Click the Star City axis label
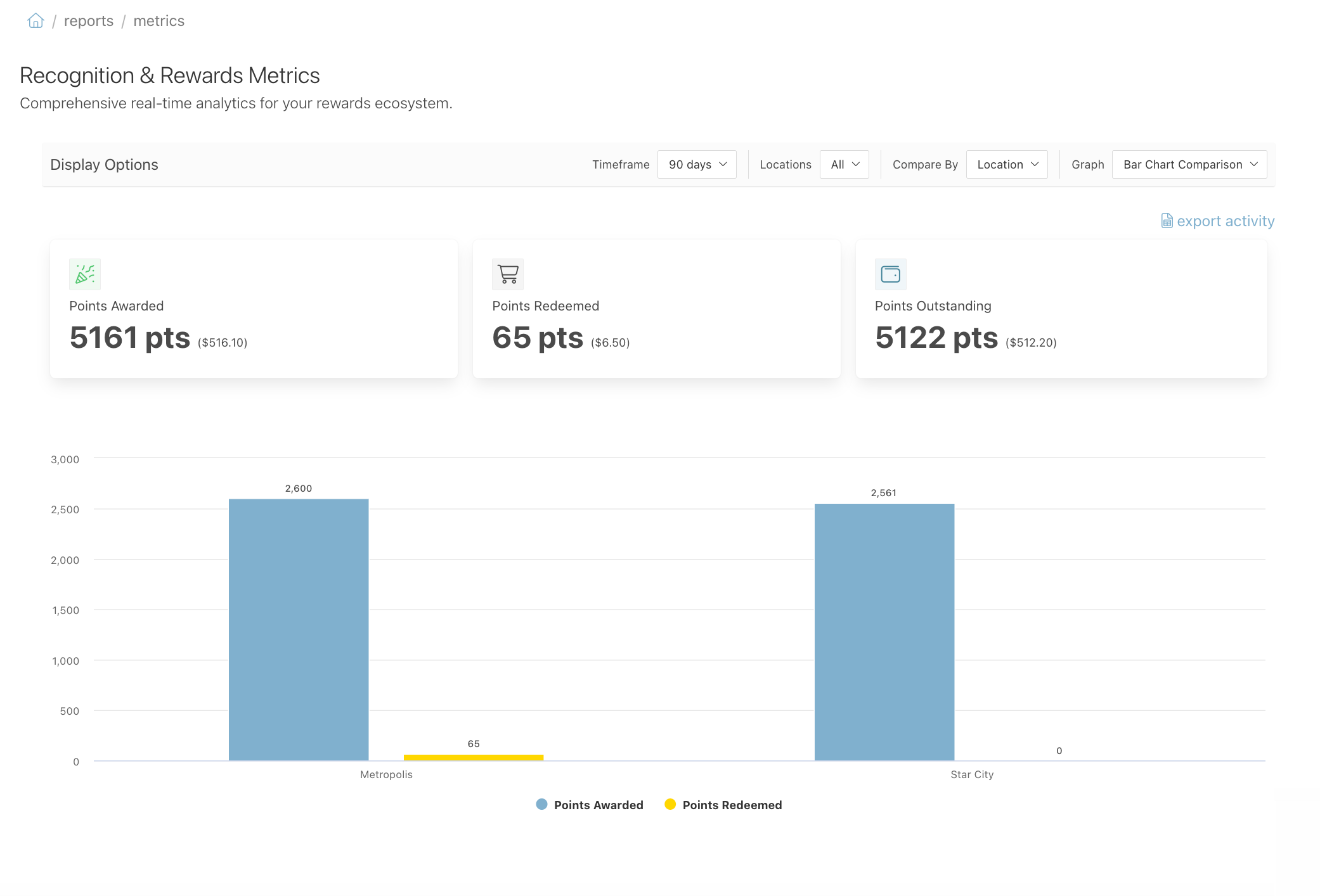This screenshot has height=896, width=1320. click(972, 774)
